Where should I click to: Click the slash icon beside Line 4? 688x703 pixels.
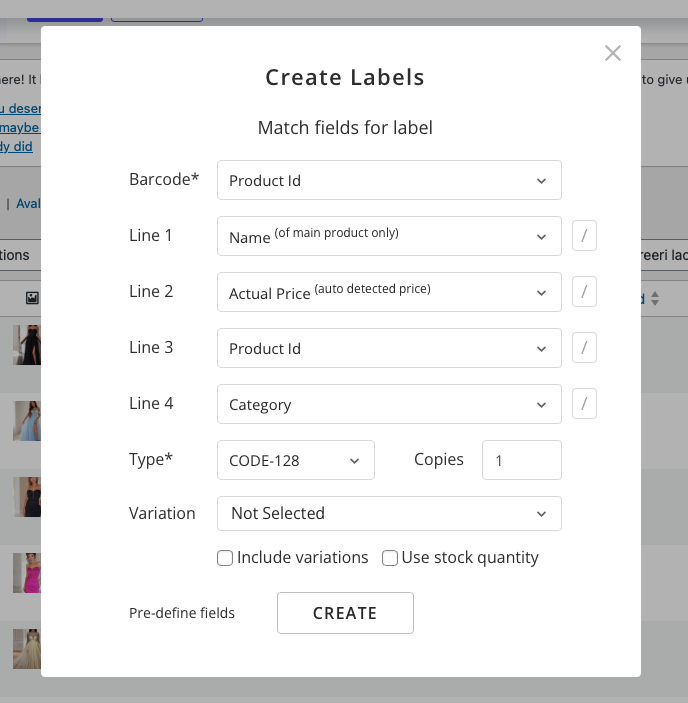[x=584, y=404]
